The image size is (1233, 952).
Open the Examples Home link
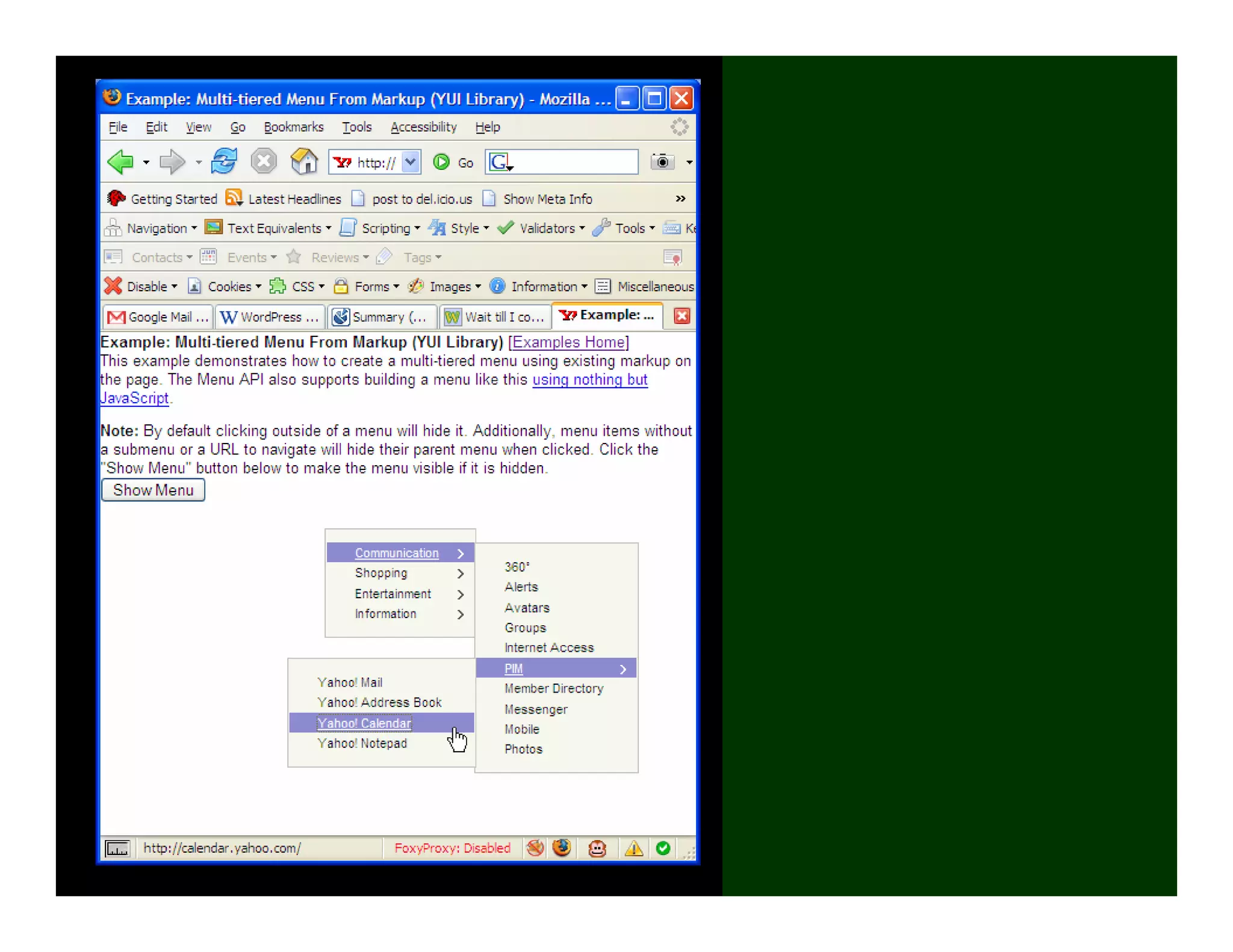coord(568,342)
